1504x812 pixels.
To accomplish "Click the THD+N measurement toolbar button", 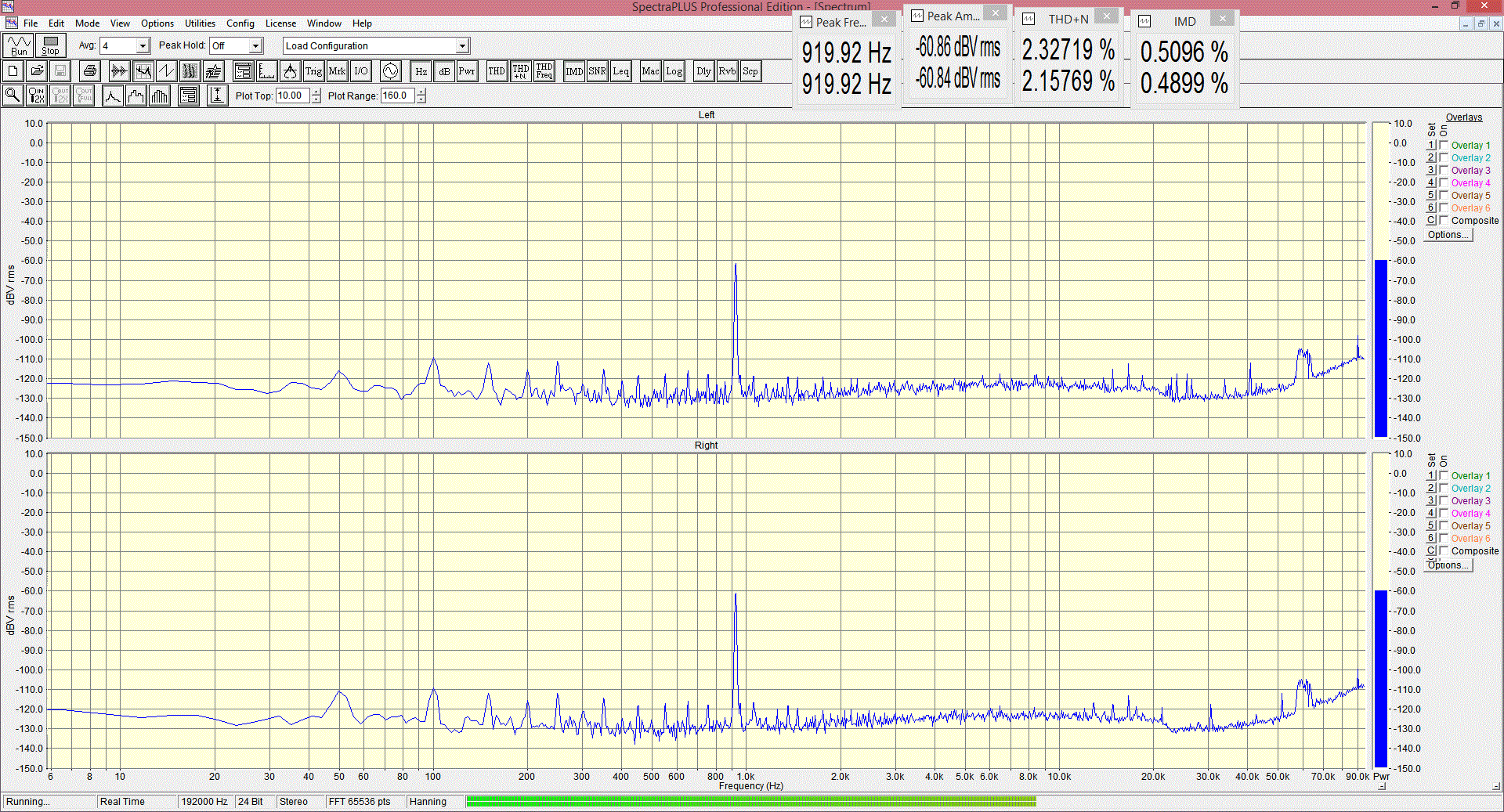I will pos(520,71).
